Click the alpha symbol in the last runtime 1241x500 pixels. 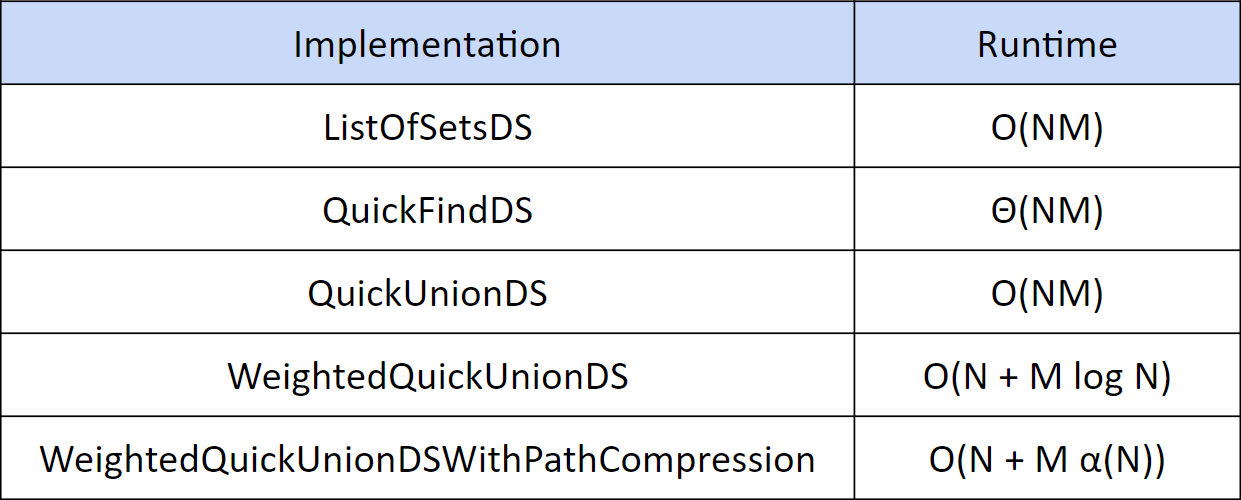coord(1094,462)
